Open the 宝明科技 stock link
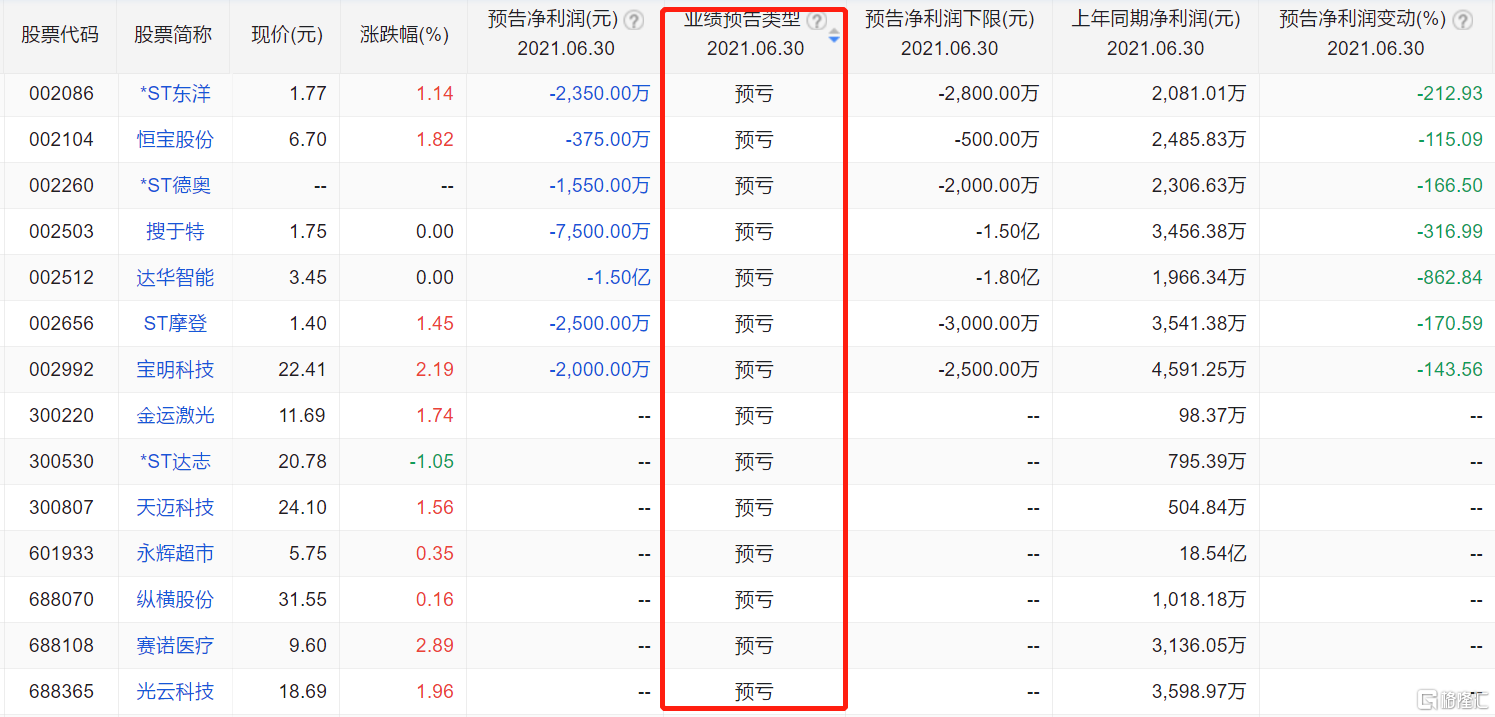Screen dimensions: 1495x717 (x=175, y=370)
